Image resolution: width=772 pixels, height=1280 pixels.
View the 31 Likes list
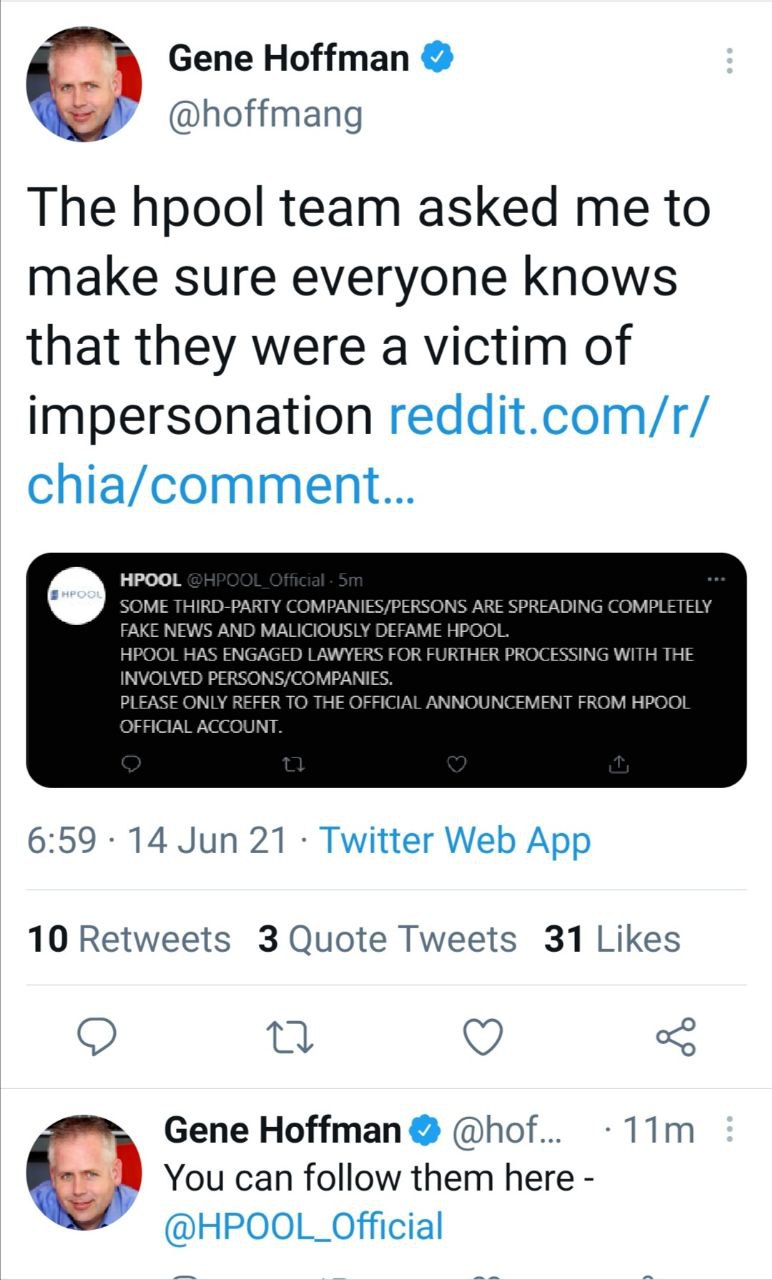coord(612,939)
